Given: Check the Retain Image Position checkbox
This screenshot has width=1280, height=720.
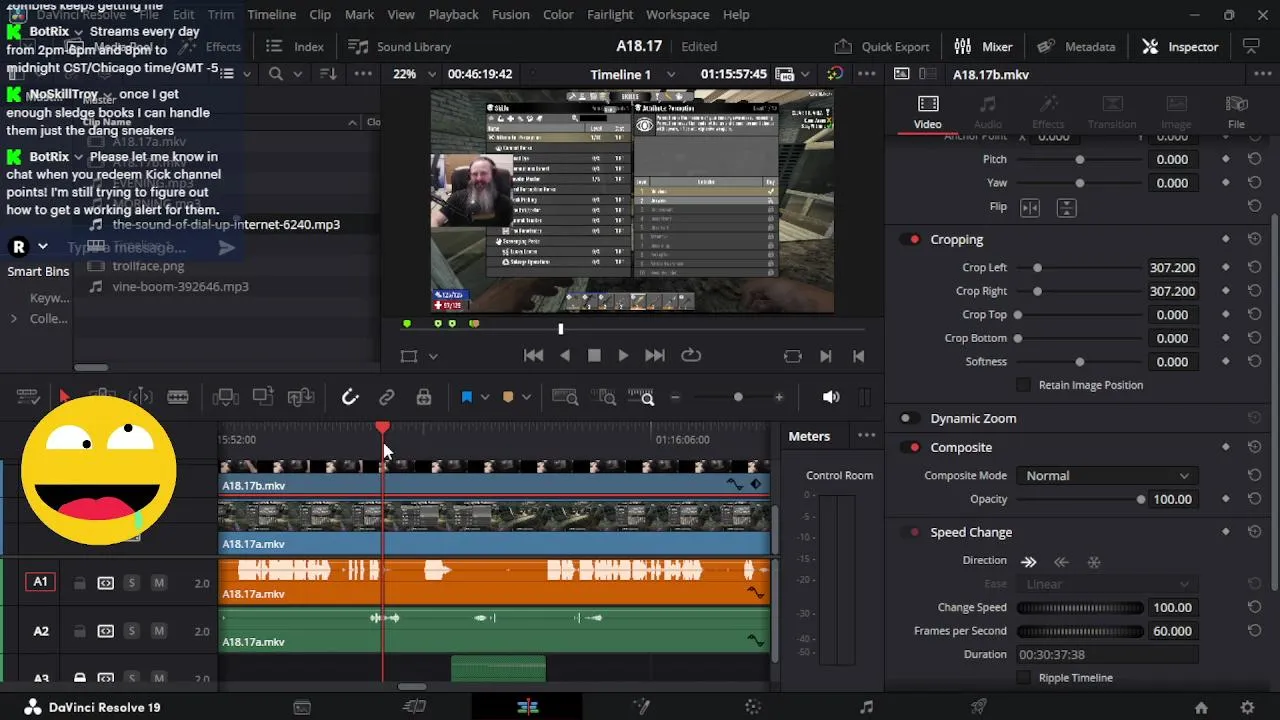Looking at the screenshot, I should [1023, 385].
